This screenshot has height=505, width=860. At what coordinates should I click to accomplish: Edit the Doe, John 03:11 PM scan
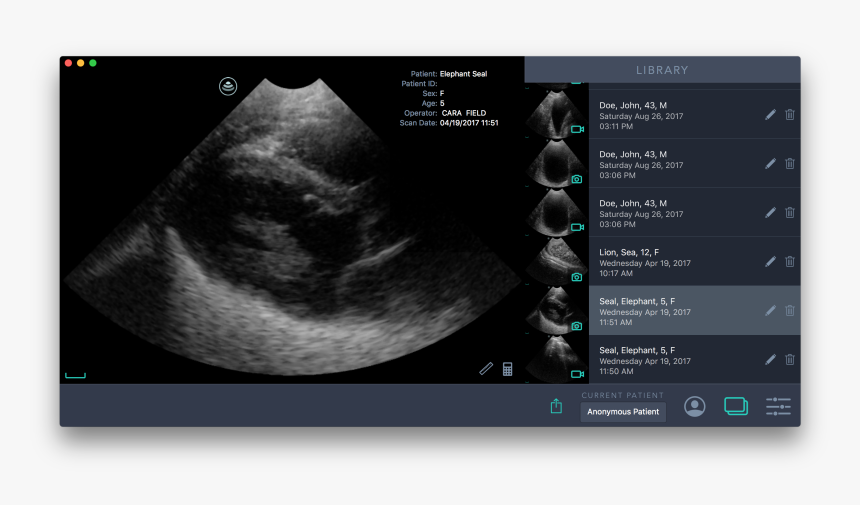[x=770, y=114]
